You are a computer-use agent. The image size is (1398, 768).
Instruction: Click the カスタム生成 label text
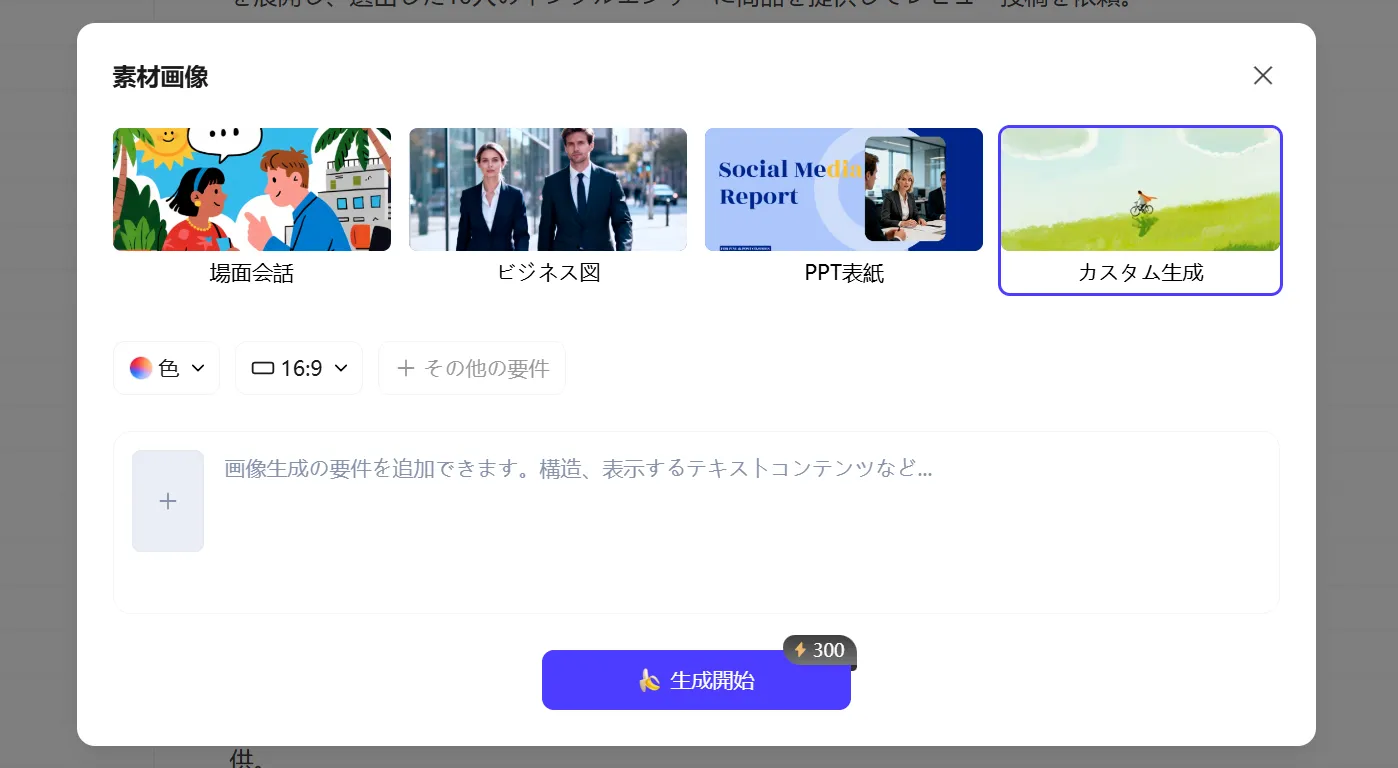tap(1140, 272)
